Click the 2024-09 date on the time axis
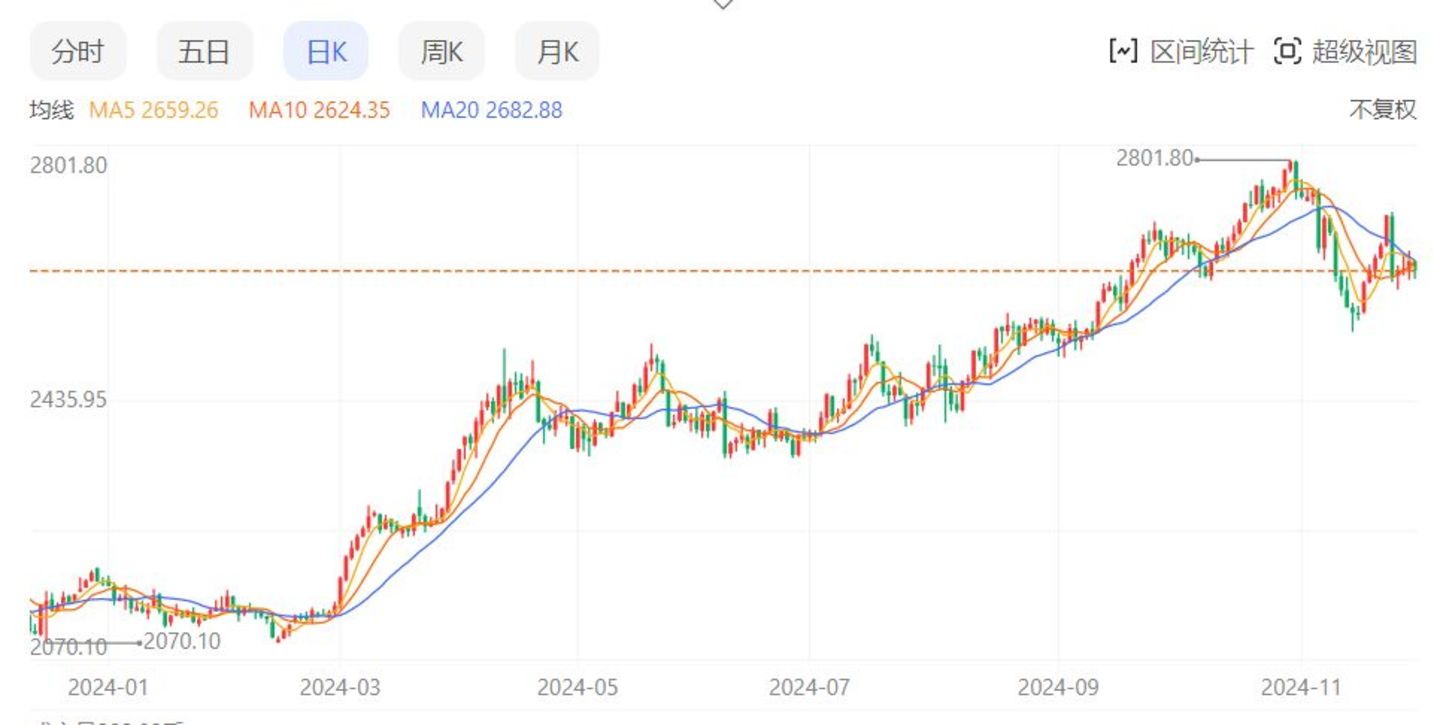This screenshot has height=725, width=1440. tap(1057, 688)
